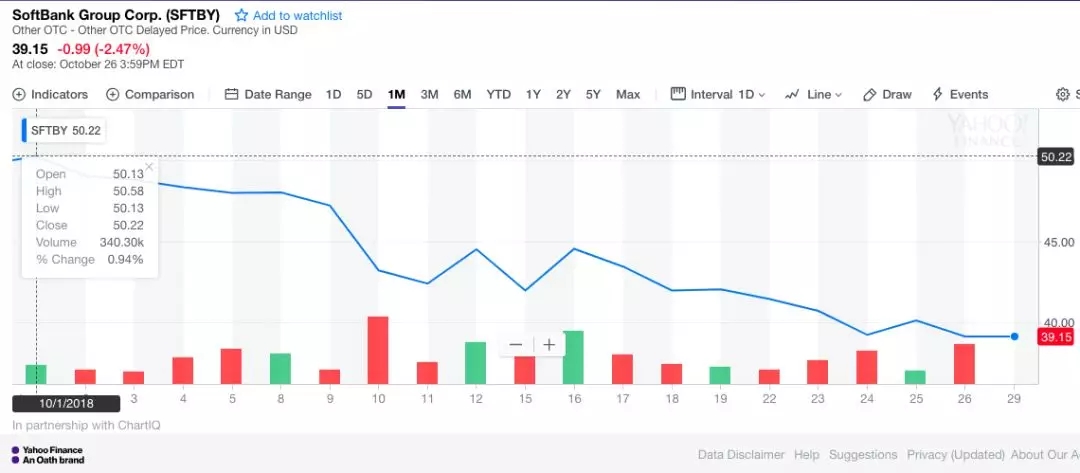
Task: Select the 1Y time range
Action: coord(533,94)
